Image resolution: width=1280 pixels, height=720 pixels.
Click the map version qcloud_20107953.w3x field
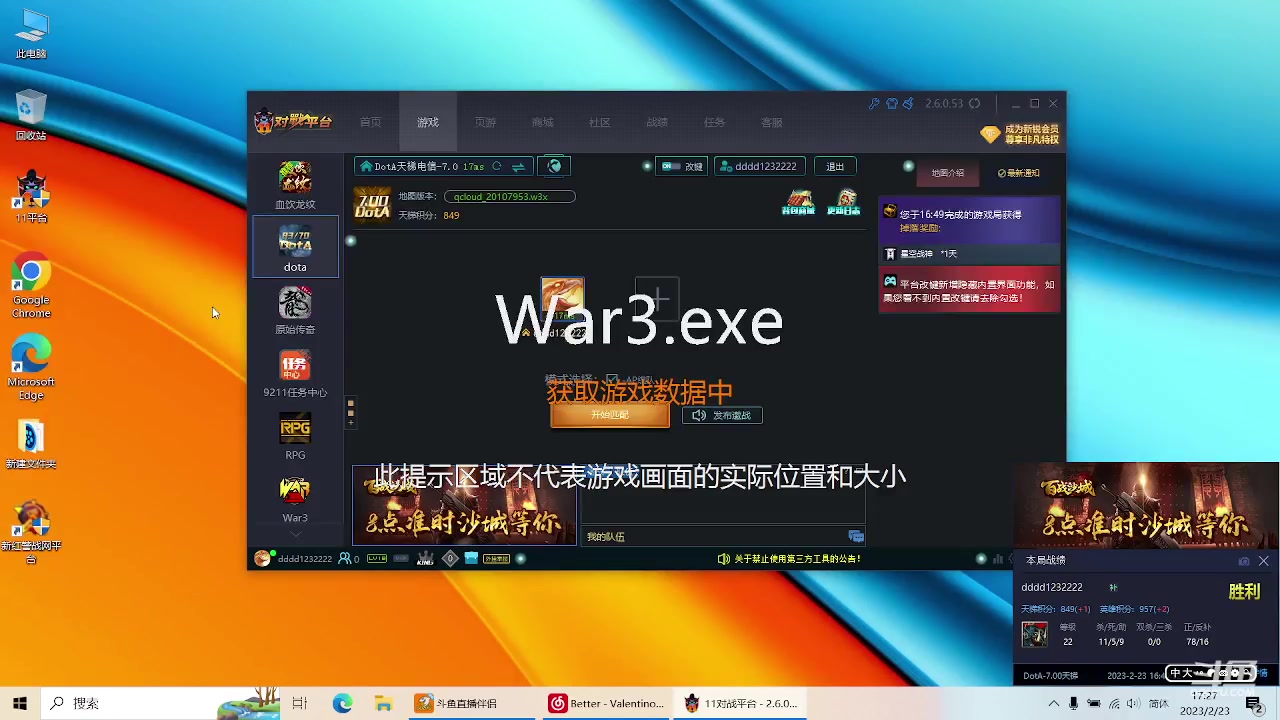coord(510,197)
